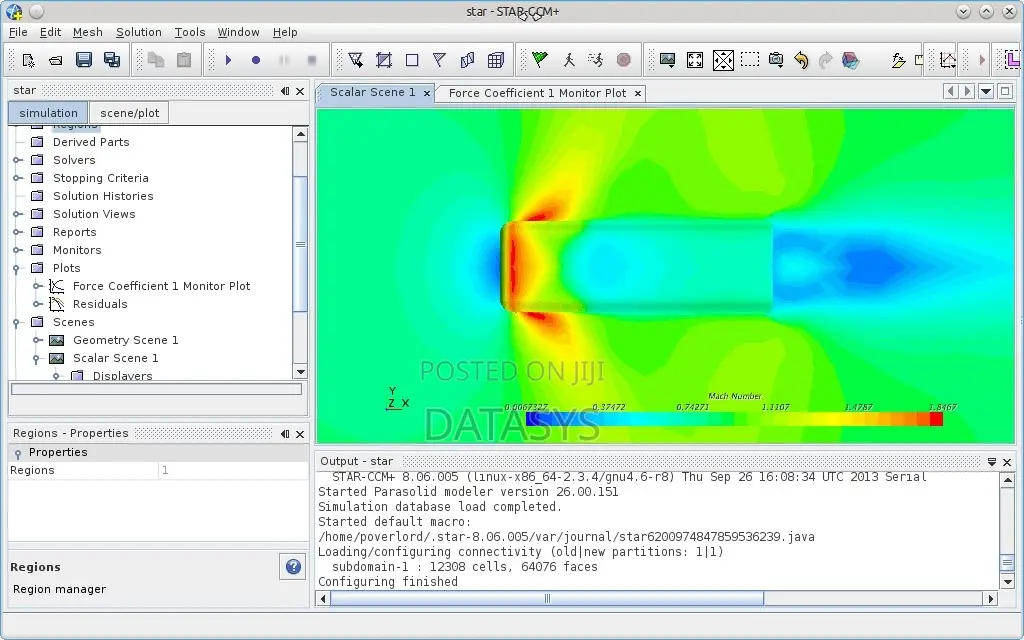Click the Initialize Meshing icon
Image resolution: width=1024 pixels, height=640 pixels.
click(384, 60)
